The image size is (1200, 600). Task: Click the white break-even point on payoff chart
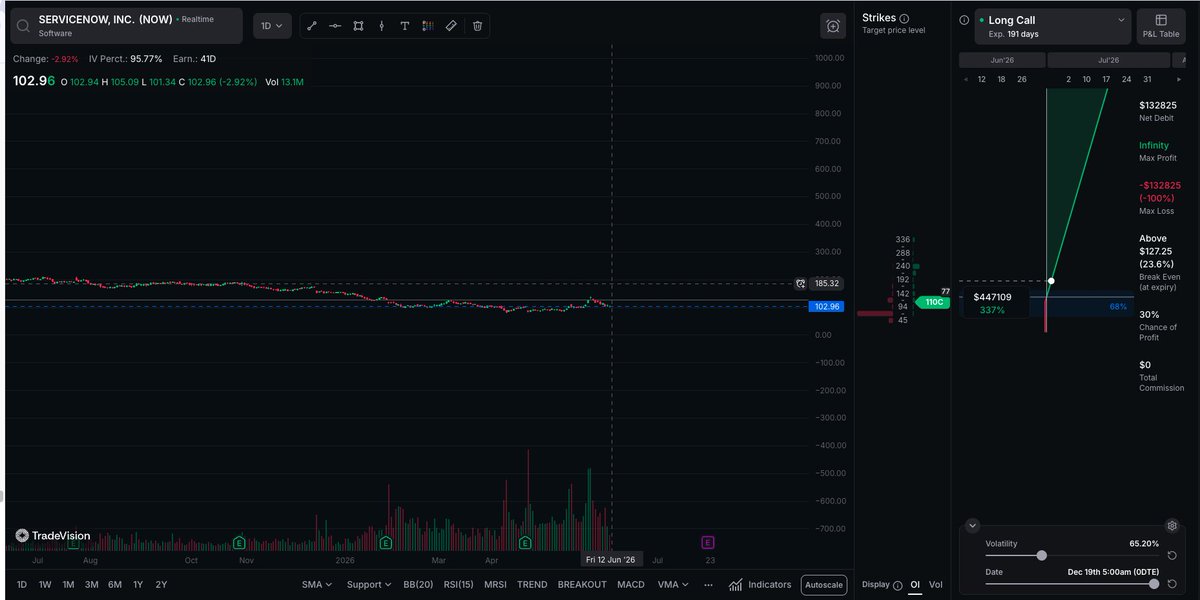pyautogui.click(x=1051, y=281)
